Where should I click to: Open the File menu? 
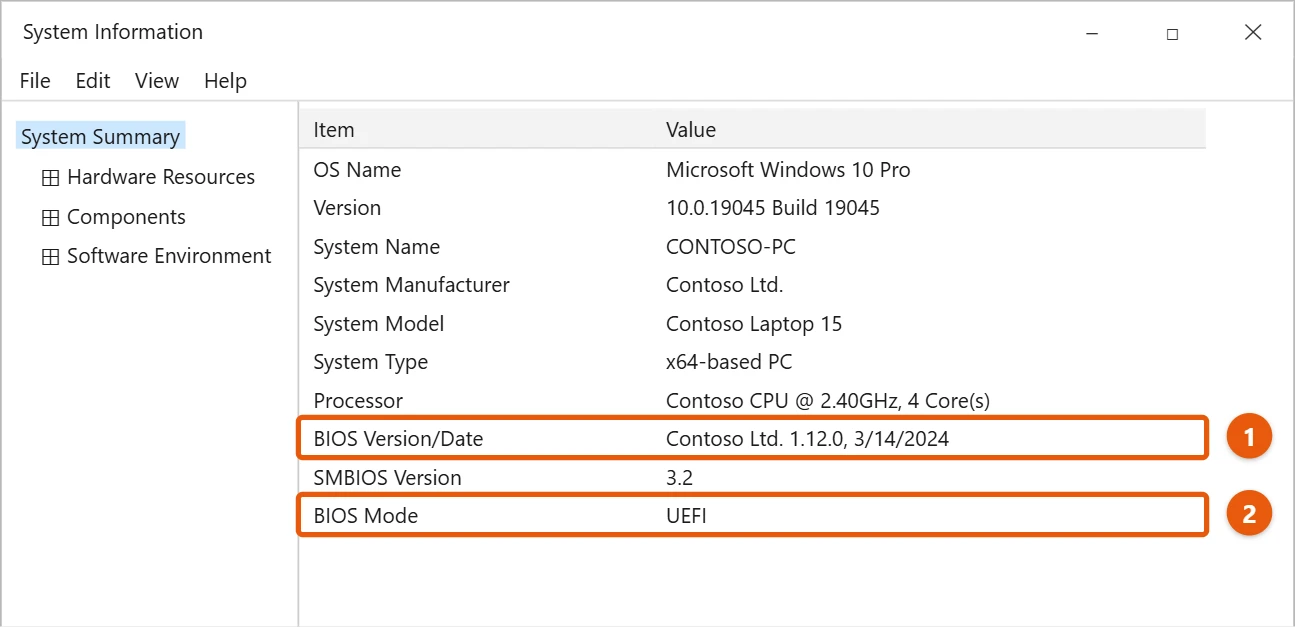click(35, 81)
